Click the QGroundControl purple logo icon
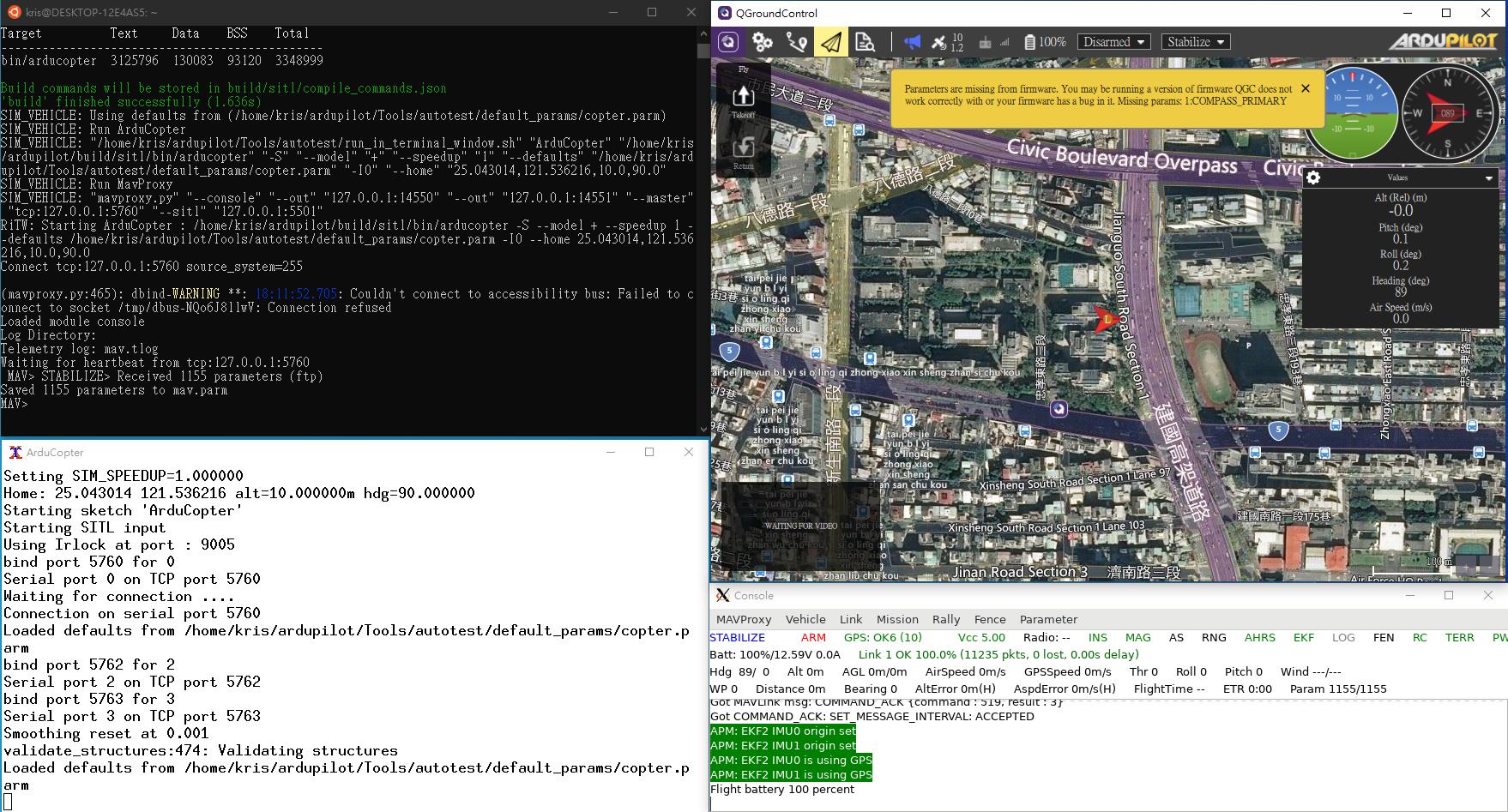Screen dimensions: 1508x812 (728, 41)
